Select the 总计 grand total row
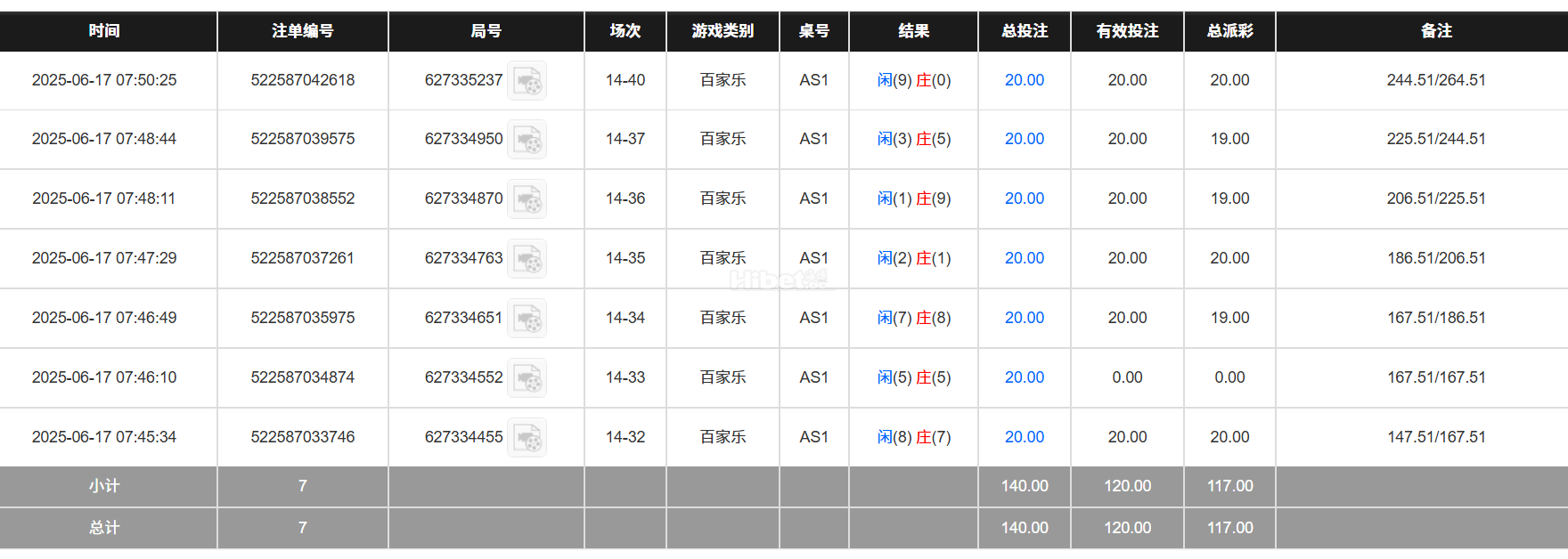 pos(107,527)
